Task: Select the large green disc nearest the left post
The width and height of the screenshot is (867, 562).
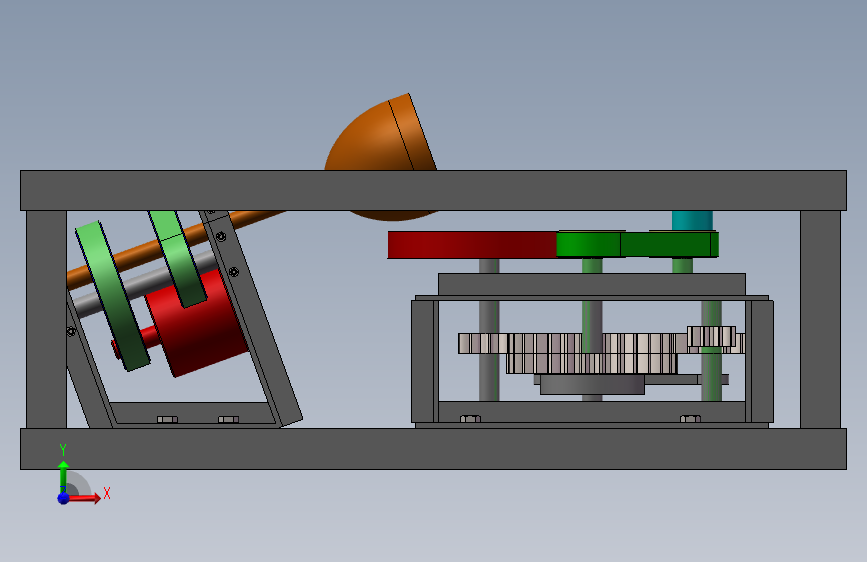Action: pyautogui.click(x=113, y=296)
